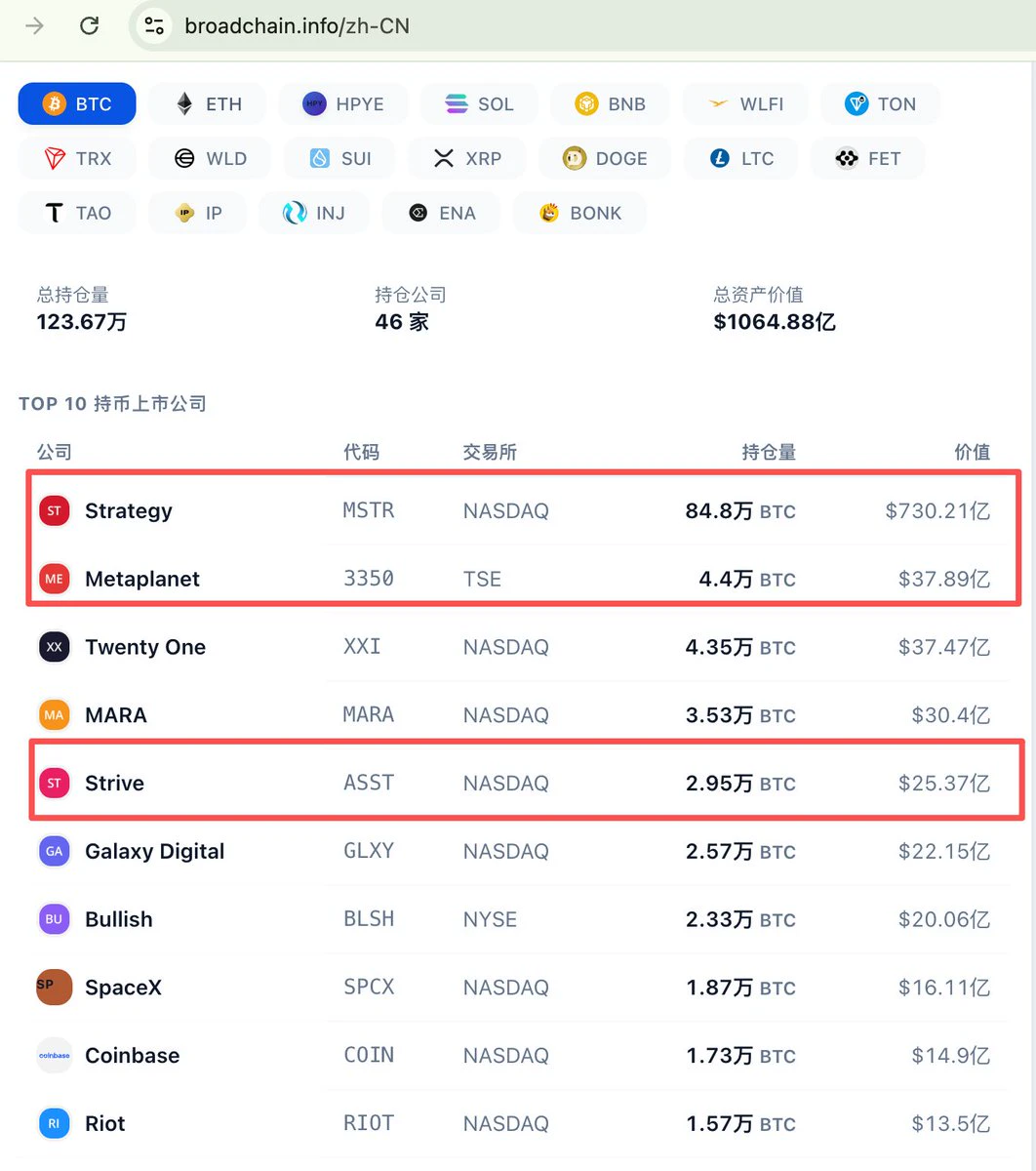Image resolution: width=1036 pixels, height=1171 pixels.
Task: Click the Coinbase logo icon
Action: (x=54, y=1056)
